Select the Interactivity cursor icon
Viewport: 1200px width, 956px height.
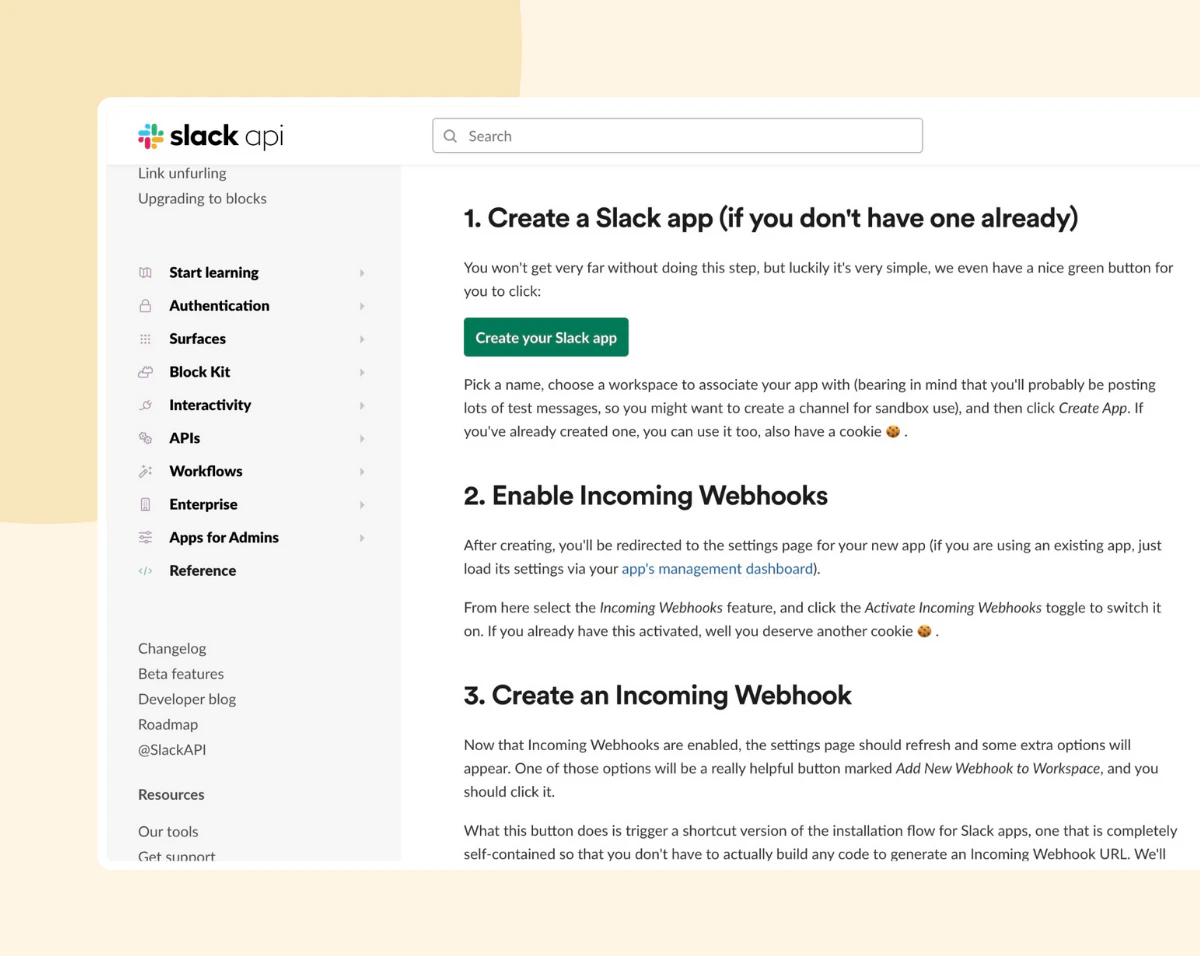coord(145,404)
